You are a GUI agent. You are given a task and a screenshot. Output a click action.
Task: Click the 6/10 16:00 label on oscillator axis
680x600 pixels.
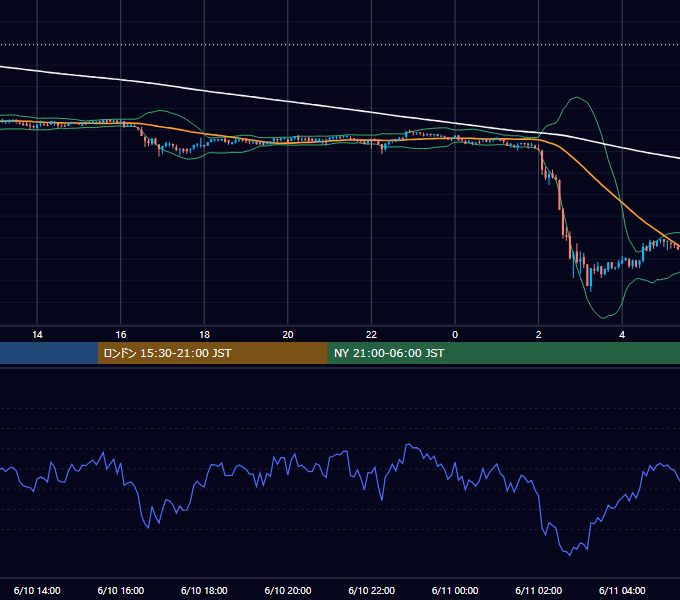(121, 590)
